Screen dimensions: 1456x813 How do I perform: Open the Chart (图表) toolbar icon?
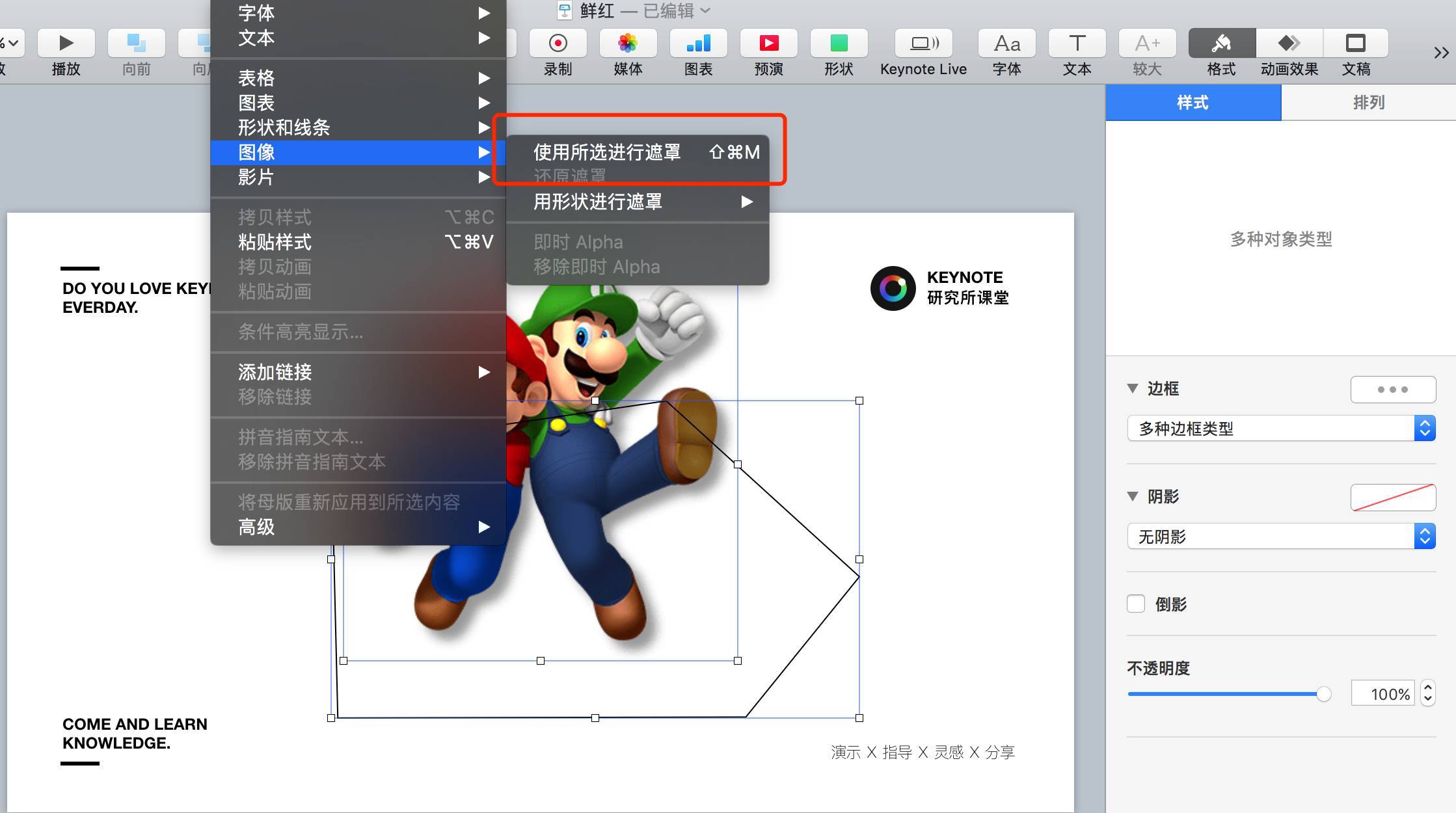[x=698, y=43]
